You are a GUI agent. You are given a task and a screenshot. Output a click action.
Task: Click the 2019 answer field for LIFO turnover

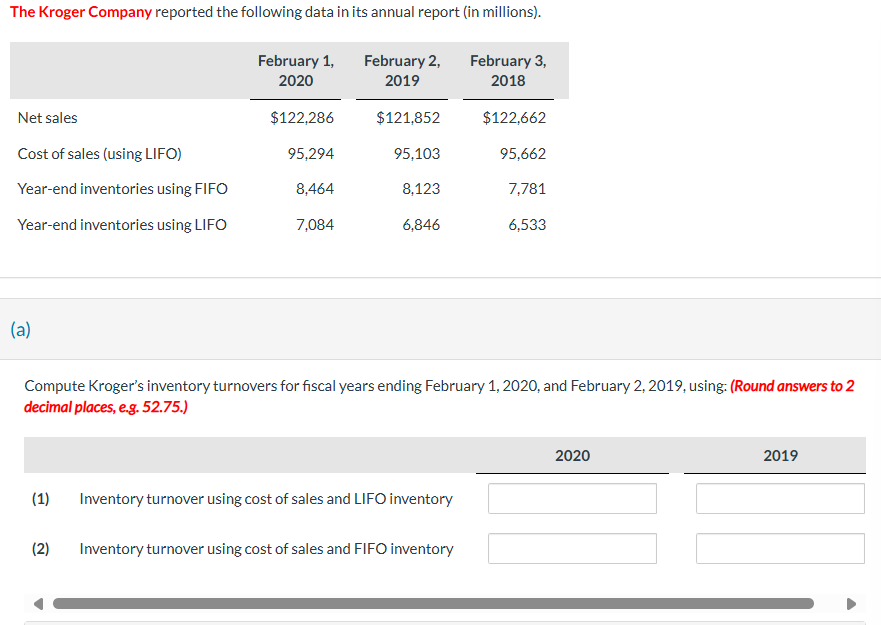pyautogui.click(x=779, y=498)
